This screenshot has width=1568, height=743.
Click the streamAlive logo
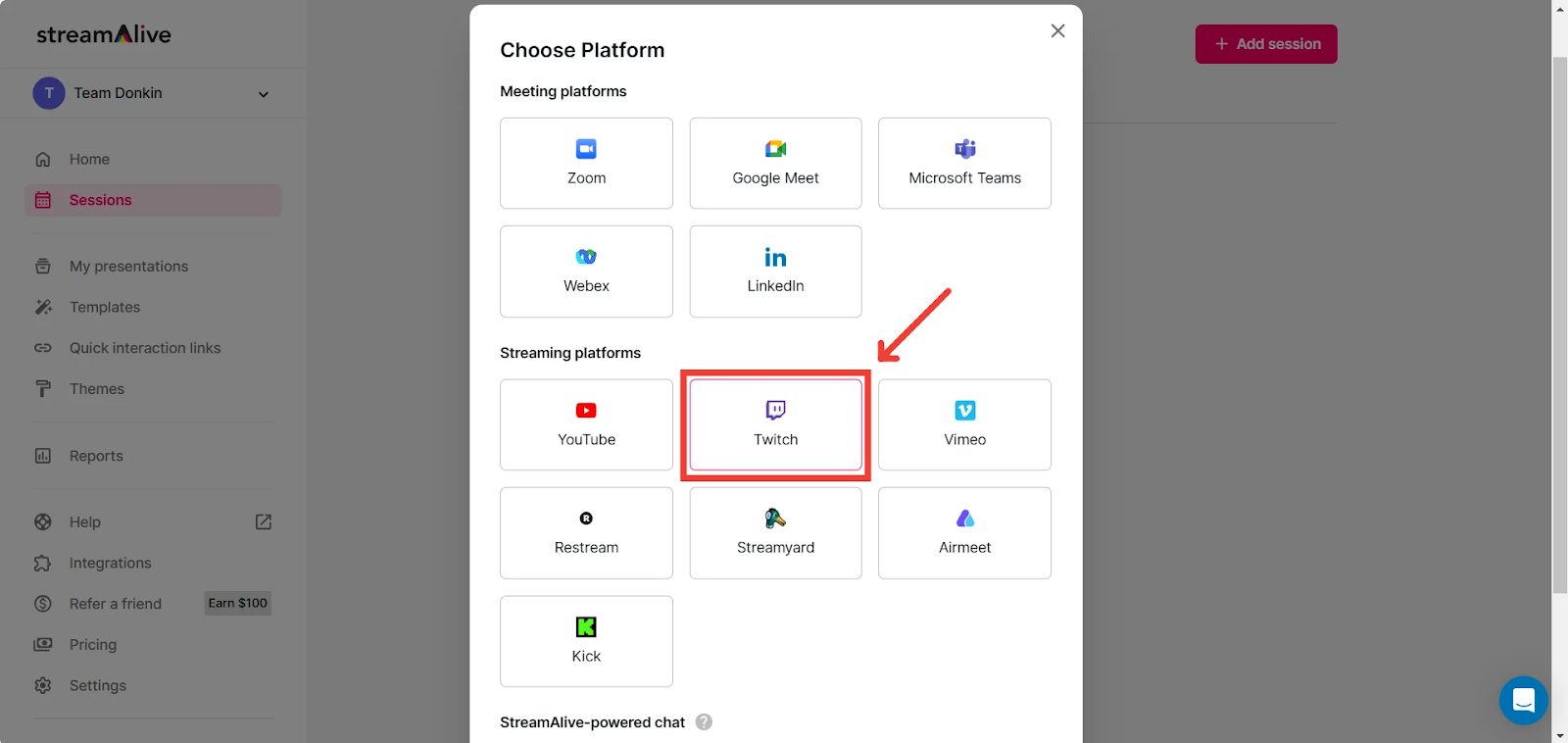pos(104,34)
